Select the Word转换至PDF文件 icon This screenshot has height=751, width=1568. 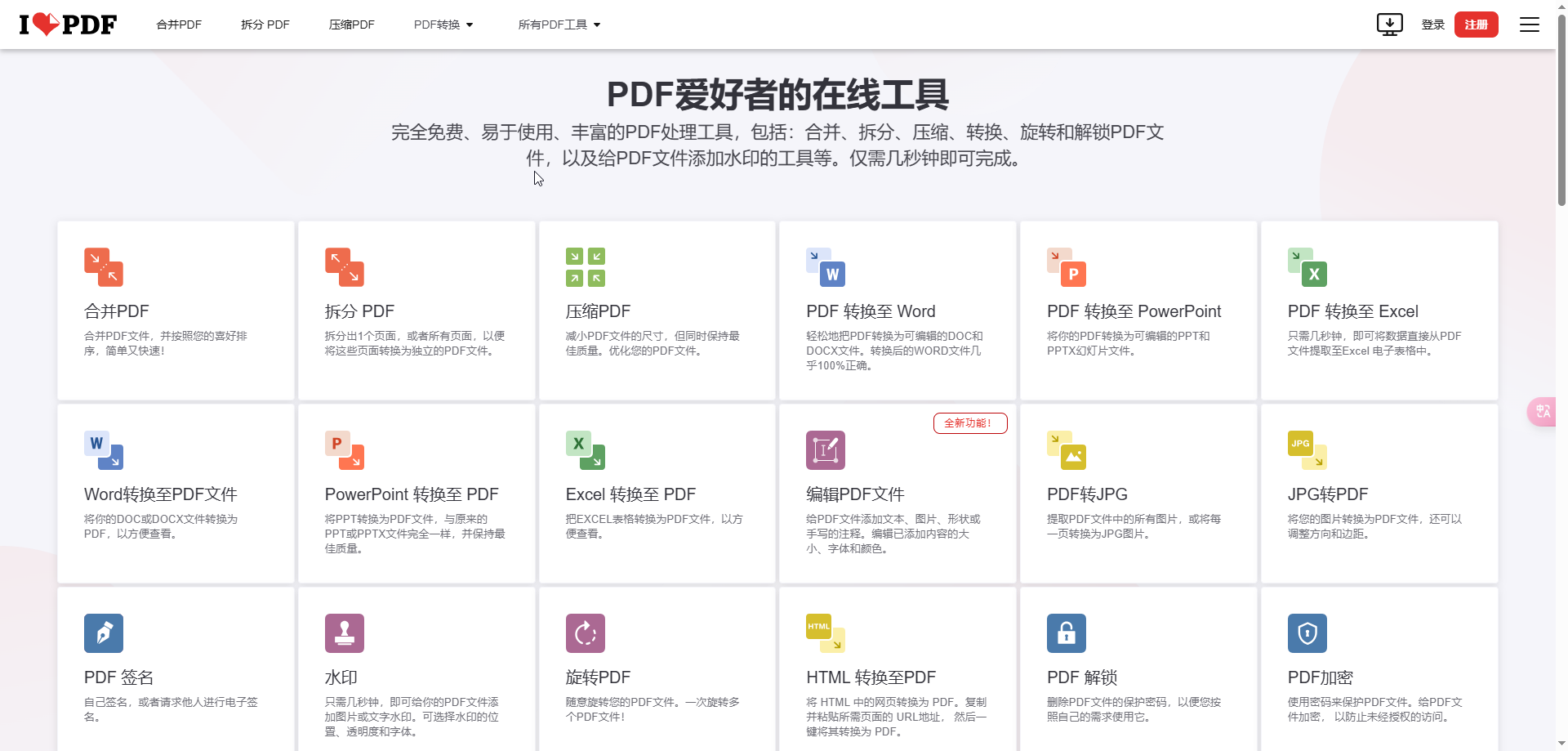coord(104,450)
